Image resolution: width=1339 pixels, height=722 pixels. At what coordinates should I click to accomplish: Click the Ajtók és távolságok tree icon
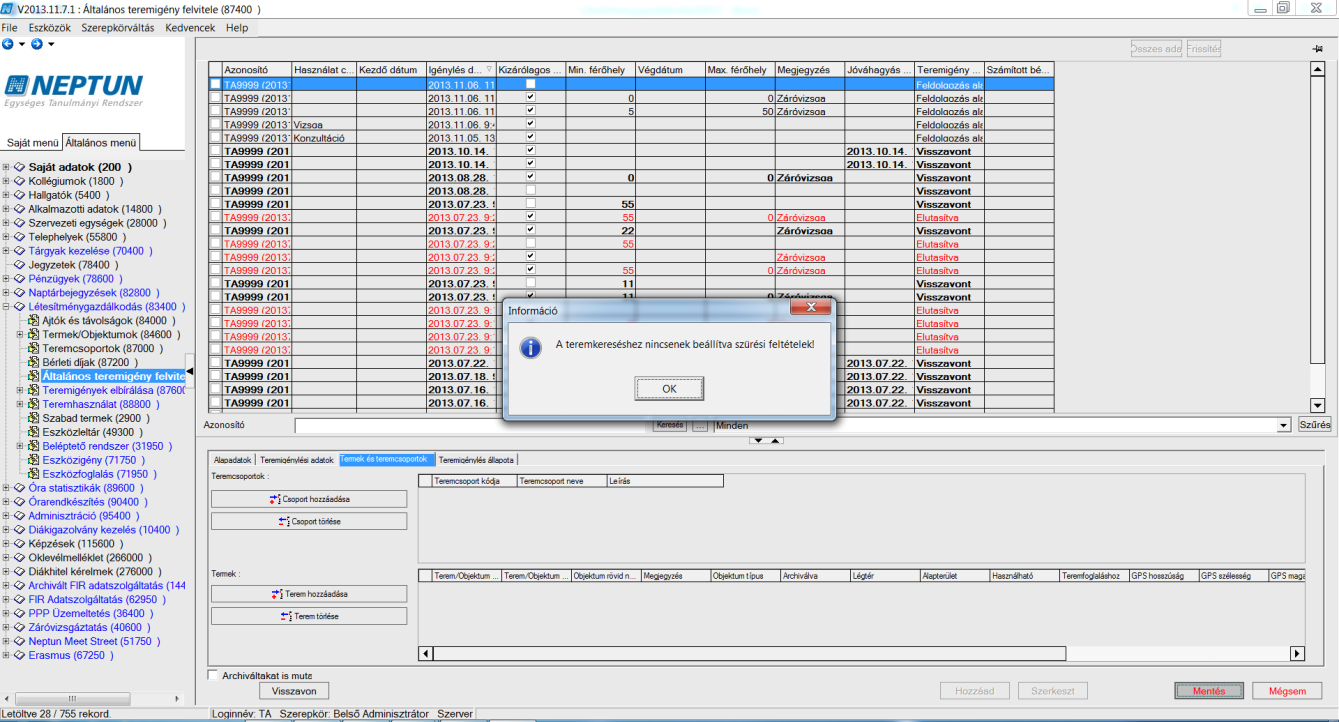point(34,321)
